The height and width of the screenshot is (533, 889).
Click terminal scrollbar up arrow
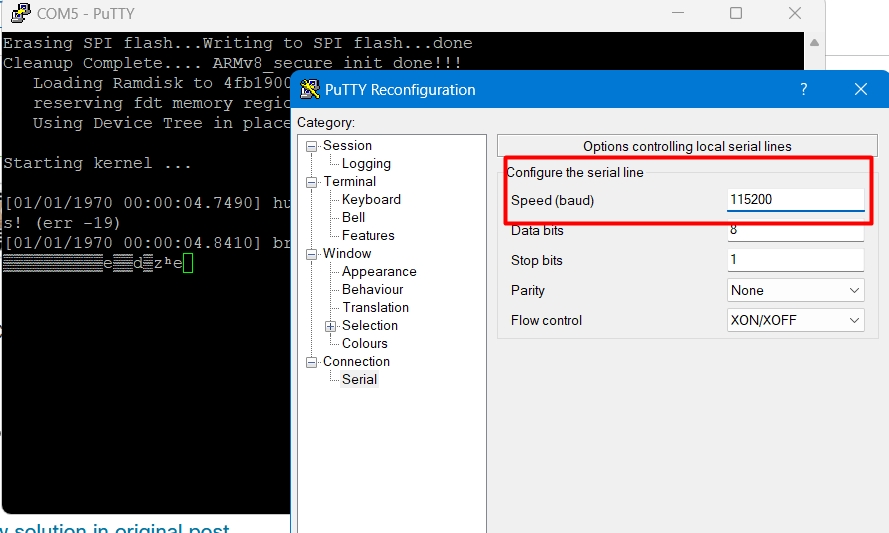(x=815, y=43)
